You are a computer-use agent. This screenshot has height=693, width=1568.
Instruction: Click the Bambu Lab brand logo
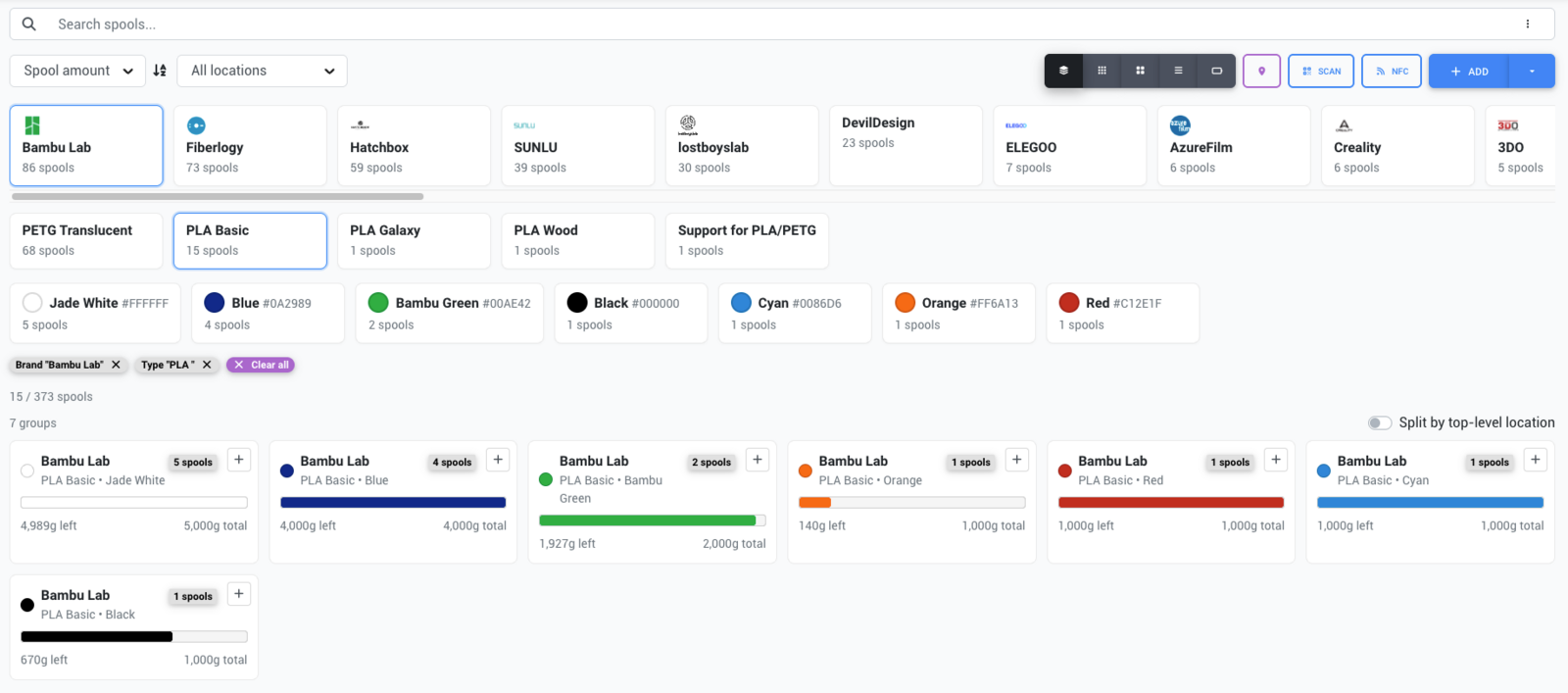[x=32, y=125]
